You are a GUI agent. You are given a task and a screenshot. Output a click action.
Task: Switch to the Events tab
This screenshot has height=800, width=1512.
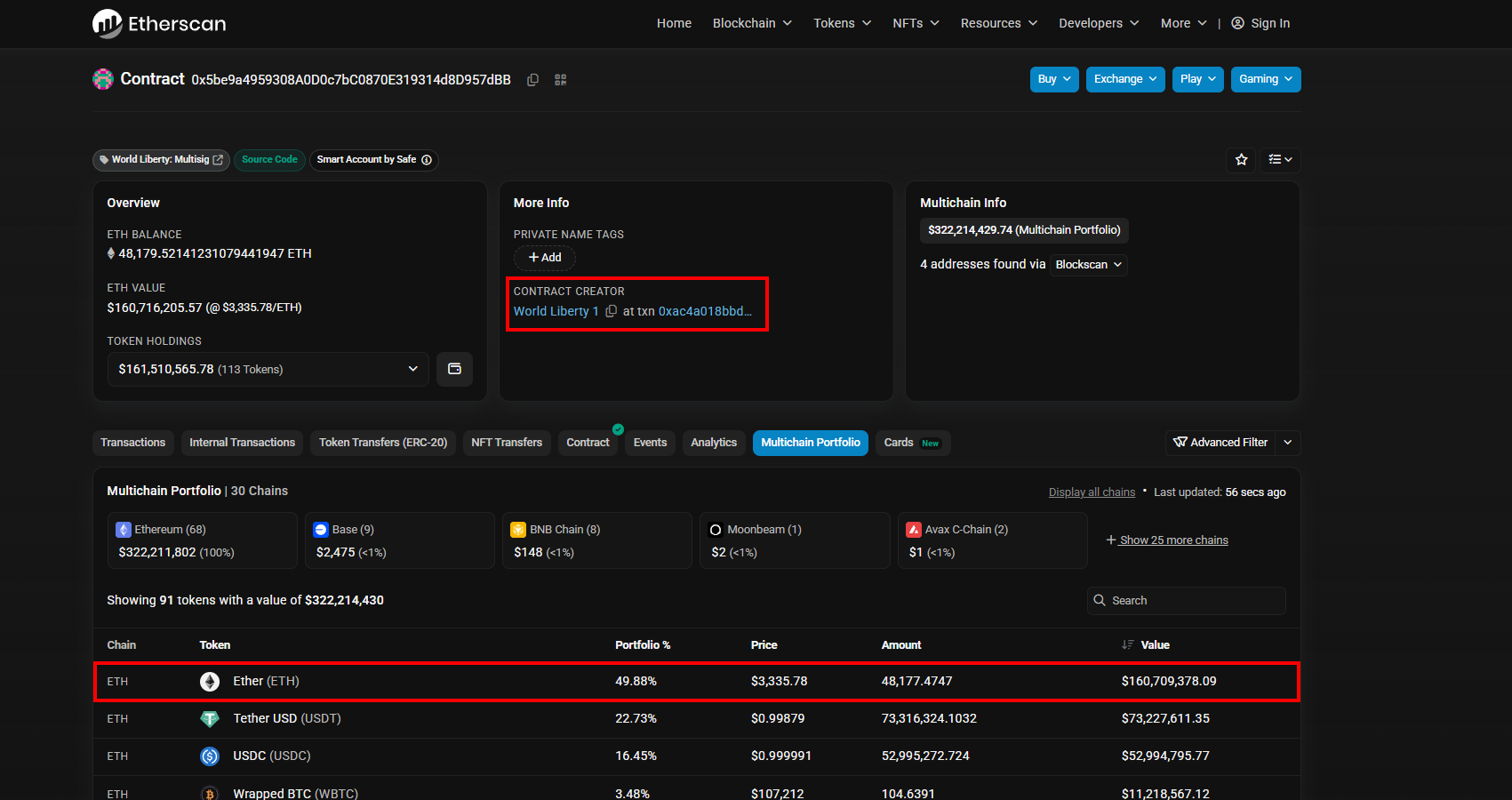click(x=650, y=443)
